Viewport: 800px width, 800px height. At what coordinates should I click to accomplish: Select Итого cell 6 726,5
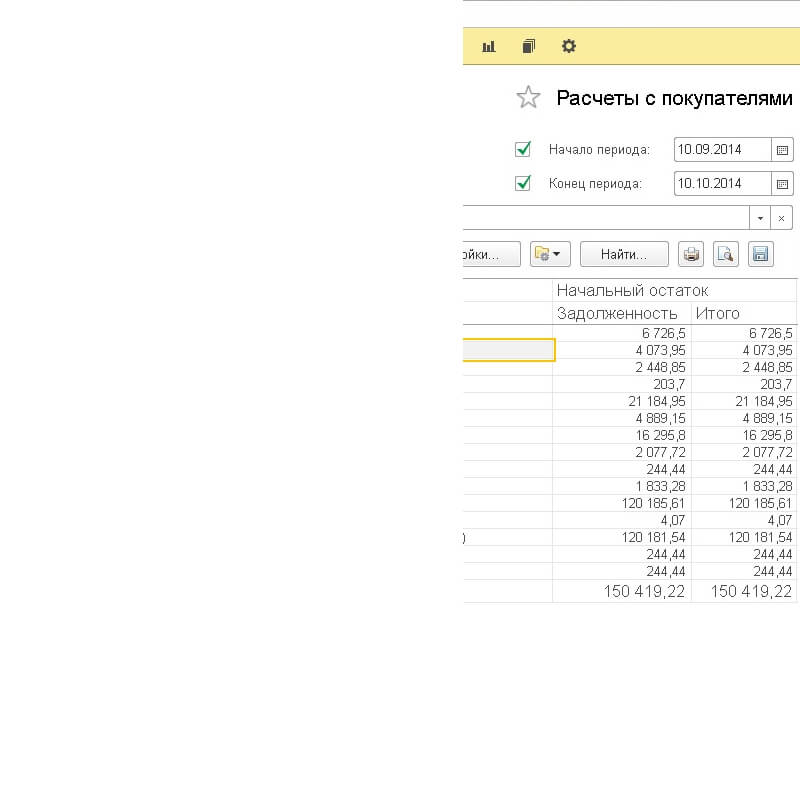(744, 333)
